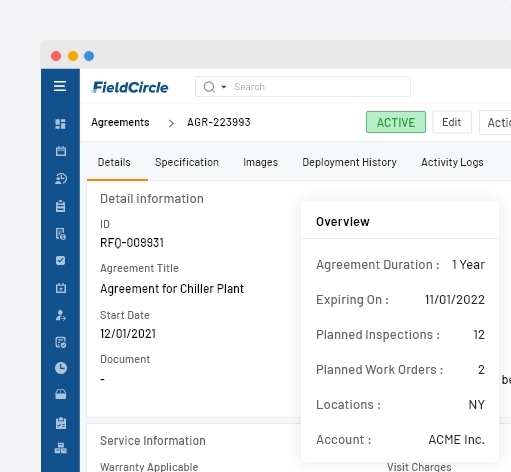Click the Edit button

(x=452, y=122)
